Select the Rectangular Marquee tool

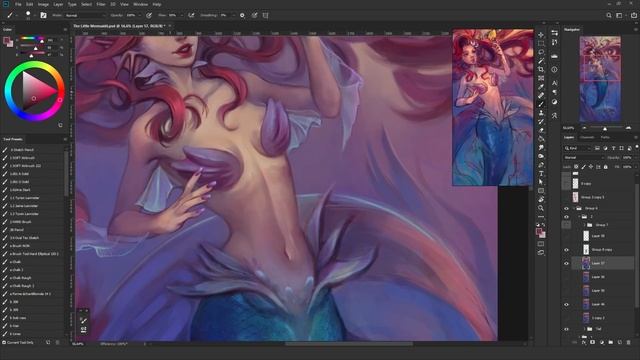click(541, 43)
